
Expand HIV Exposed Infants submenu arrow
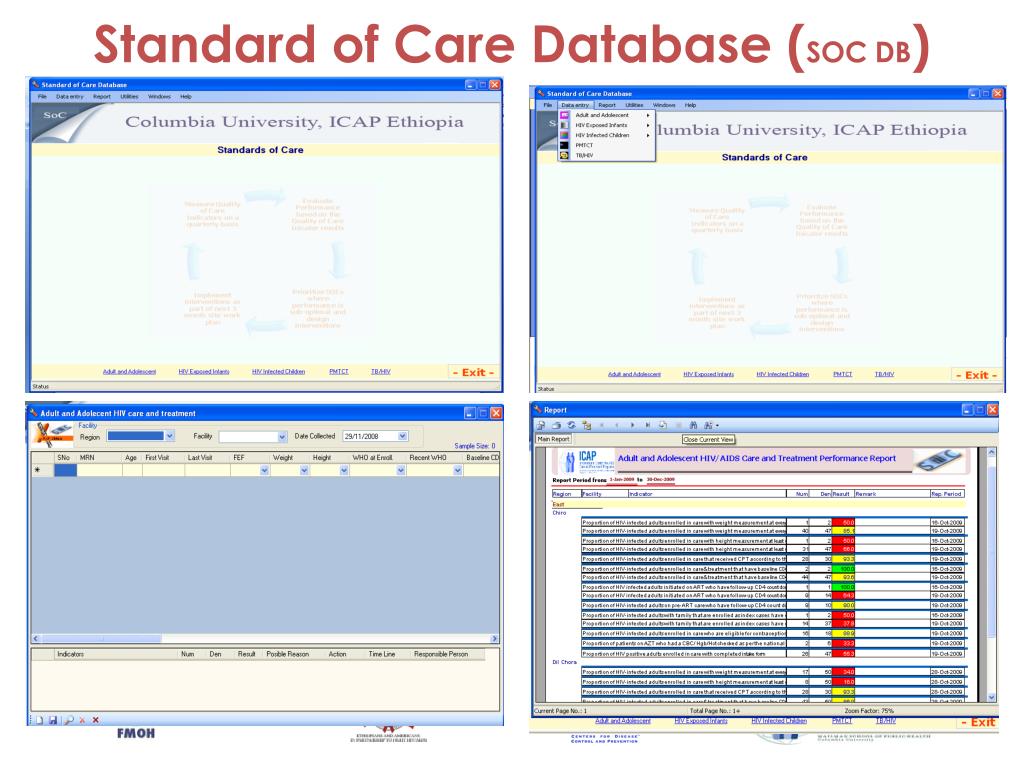(648, 125)
